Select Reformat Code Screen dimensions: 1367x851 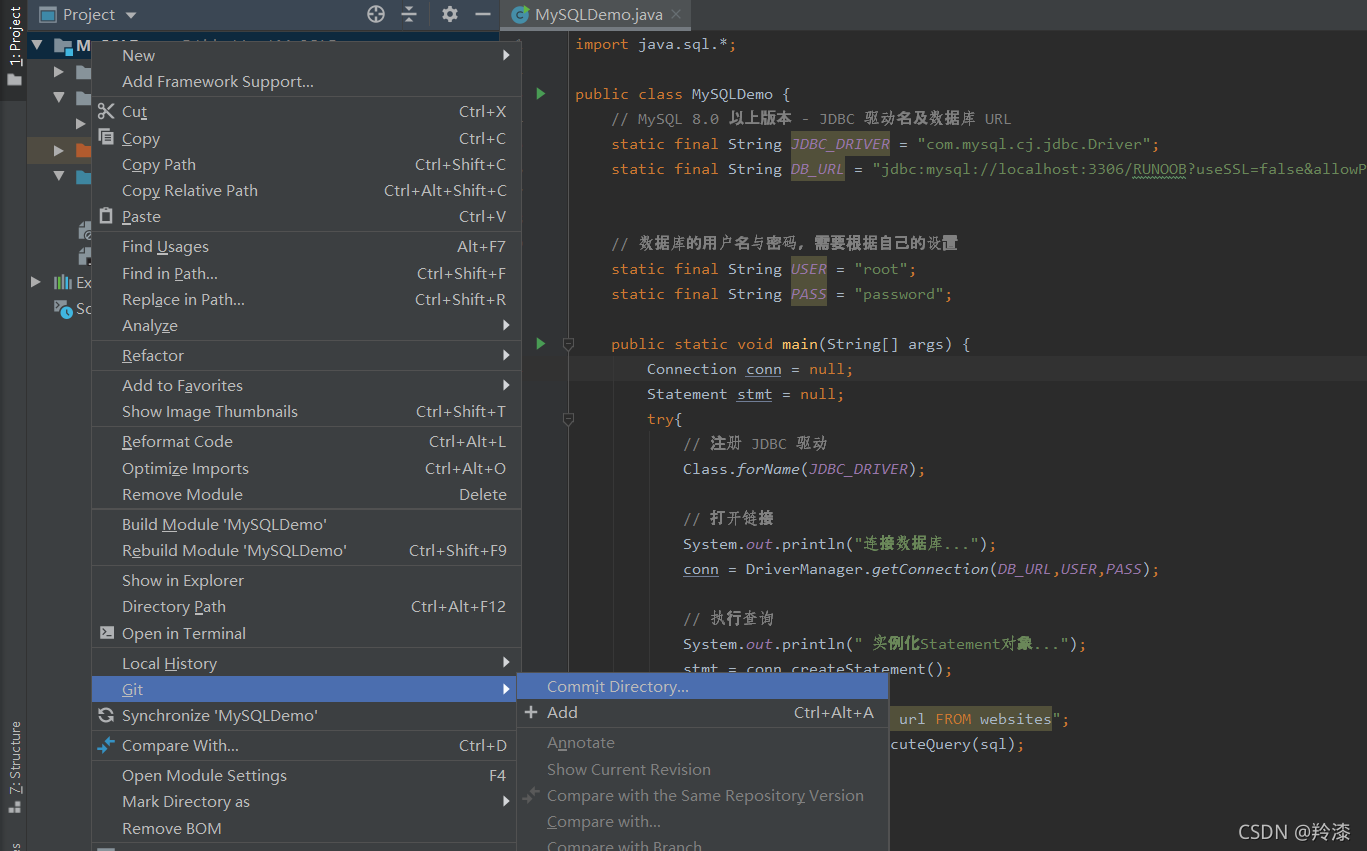click(306, 441)
